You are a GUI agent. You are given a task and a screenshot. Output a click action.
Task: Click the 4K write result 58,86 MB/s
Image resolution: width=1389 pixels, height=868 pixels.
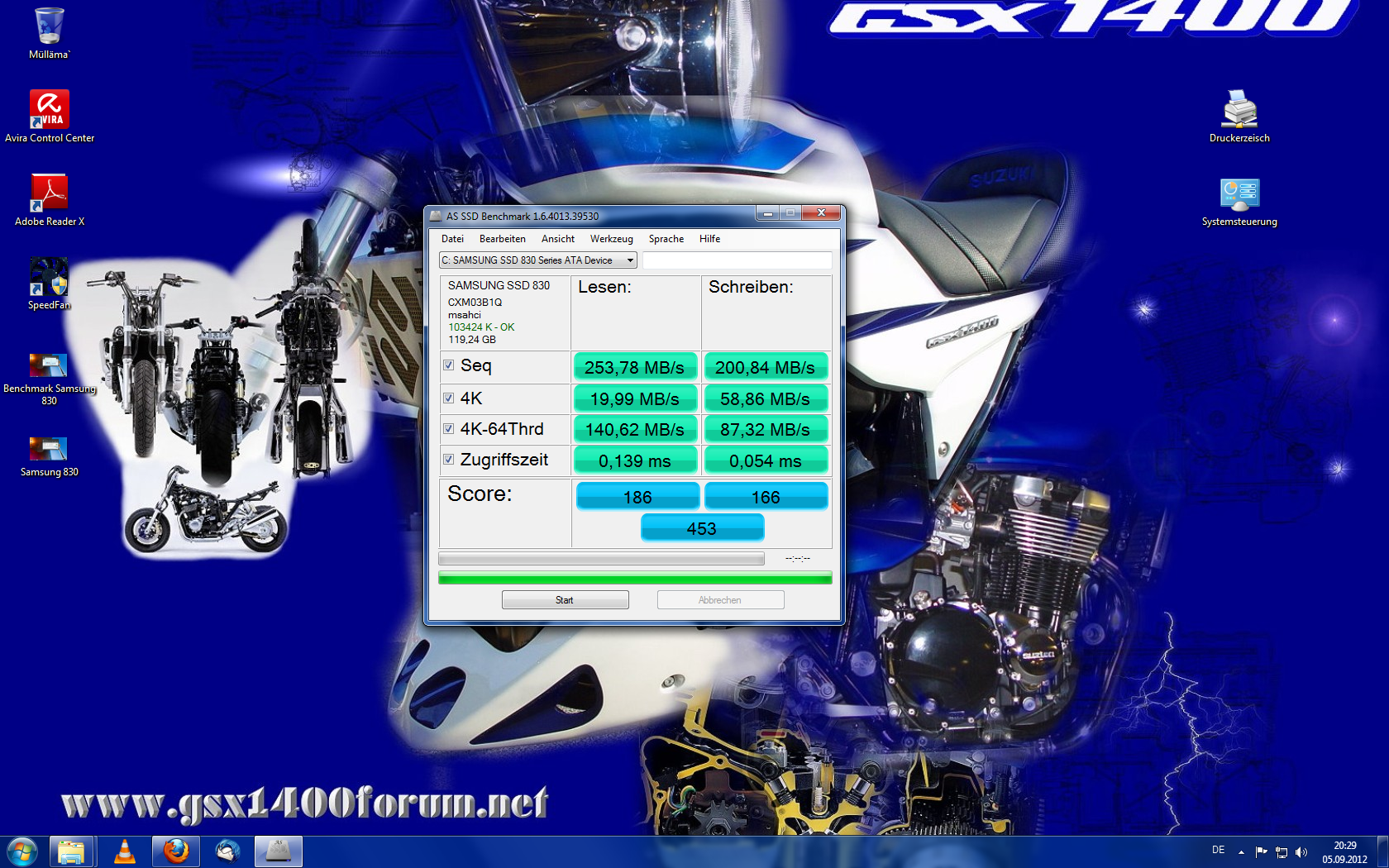[766, 398]
